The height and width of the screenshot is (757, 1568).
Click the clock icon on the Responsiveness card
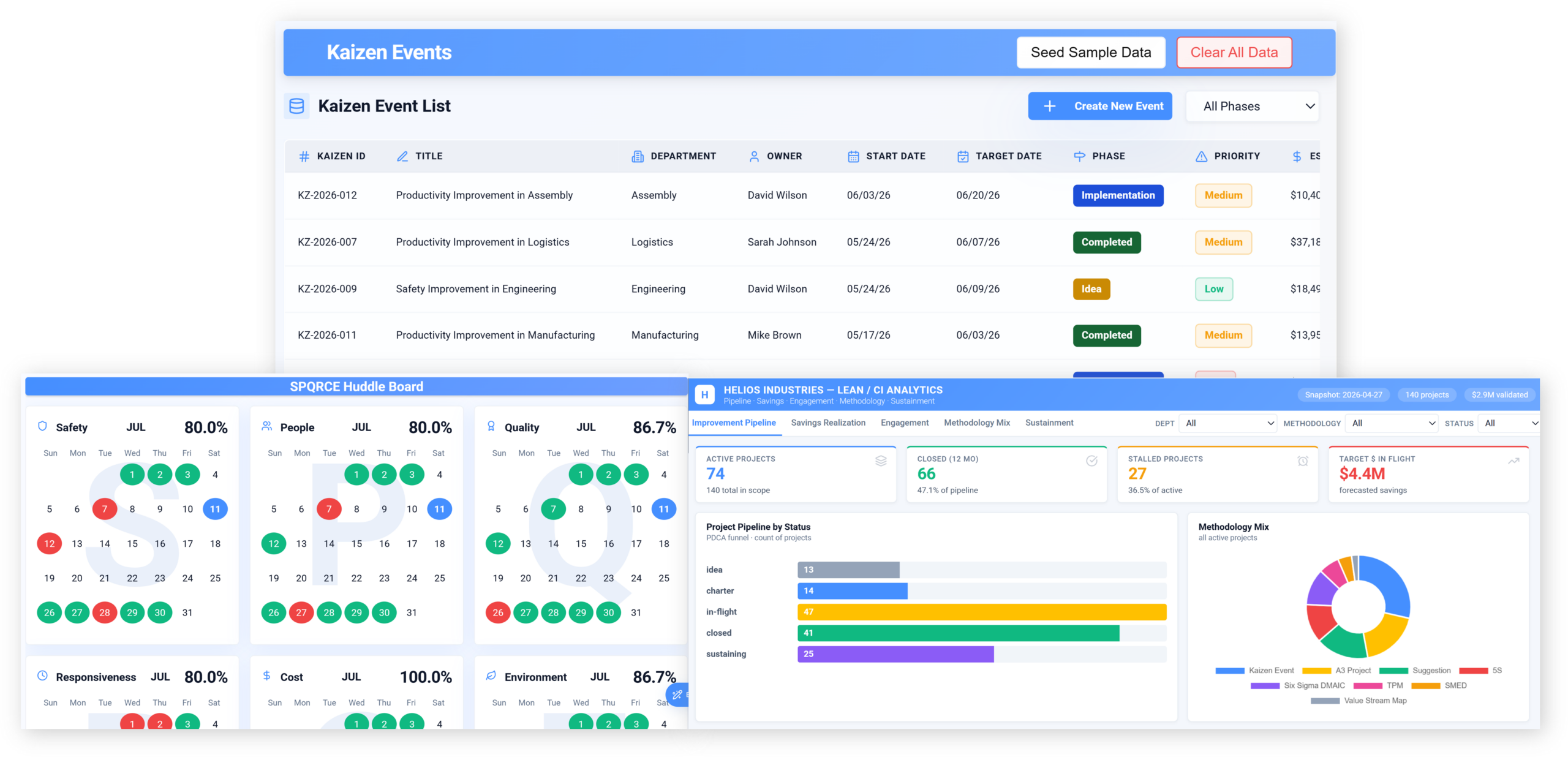point(42,676)
